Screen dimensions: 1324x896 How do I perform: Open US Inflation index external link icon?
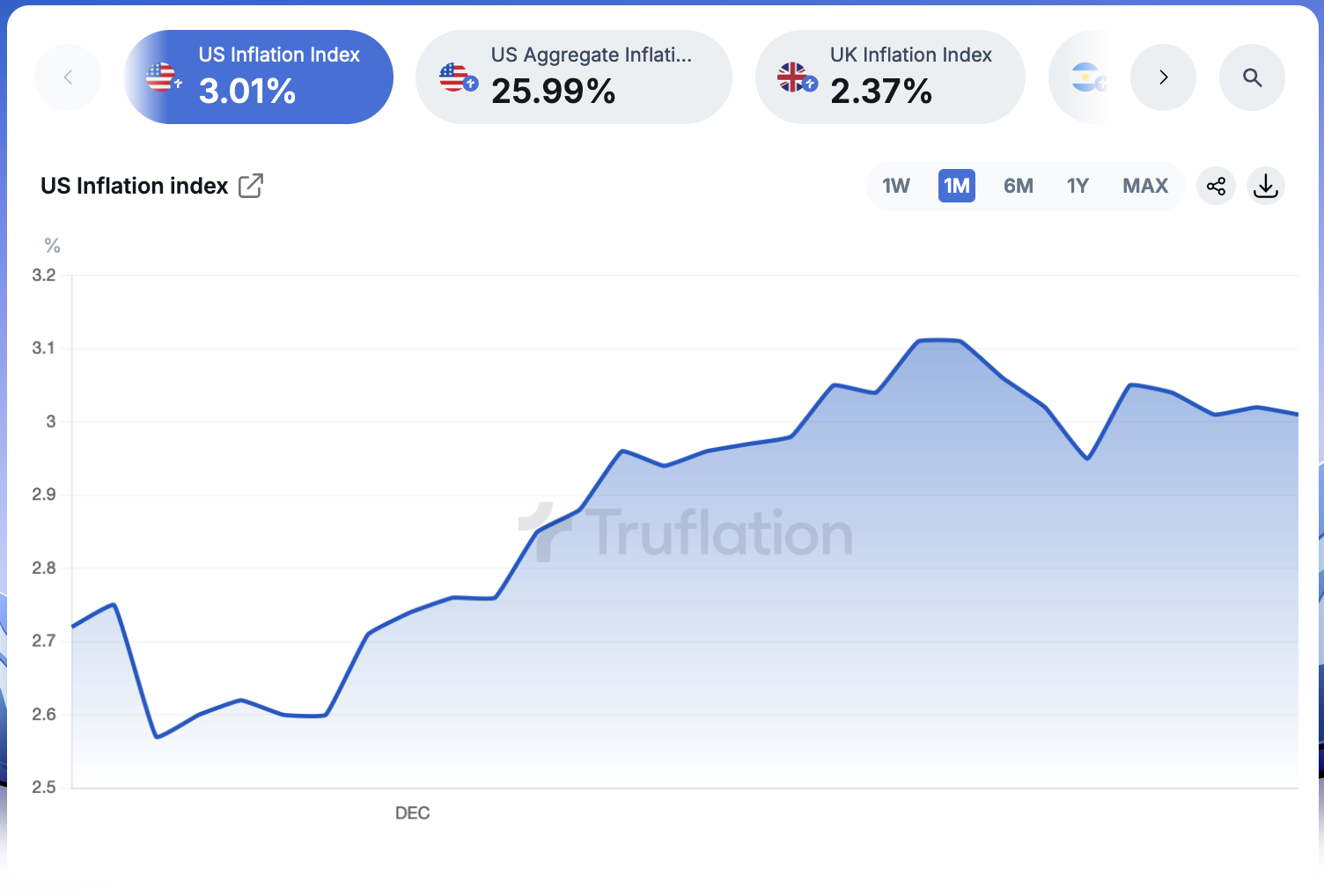tap(251, 186)
